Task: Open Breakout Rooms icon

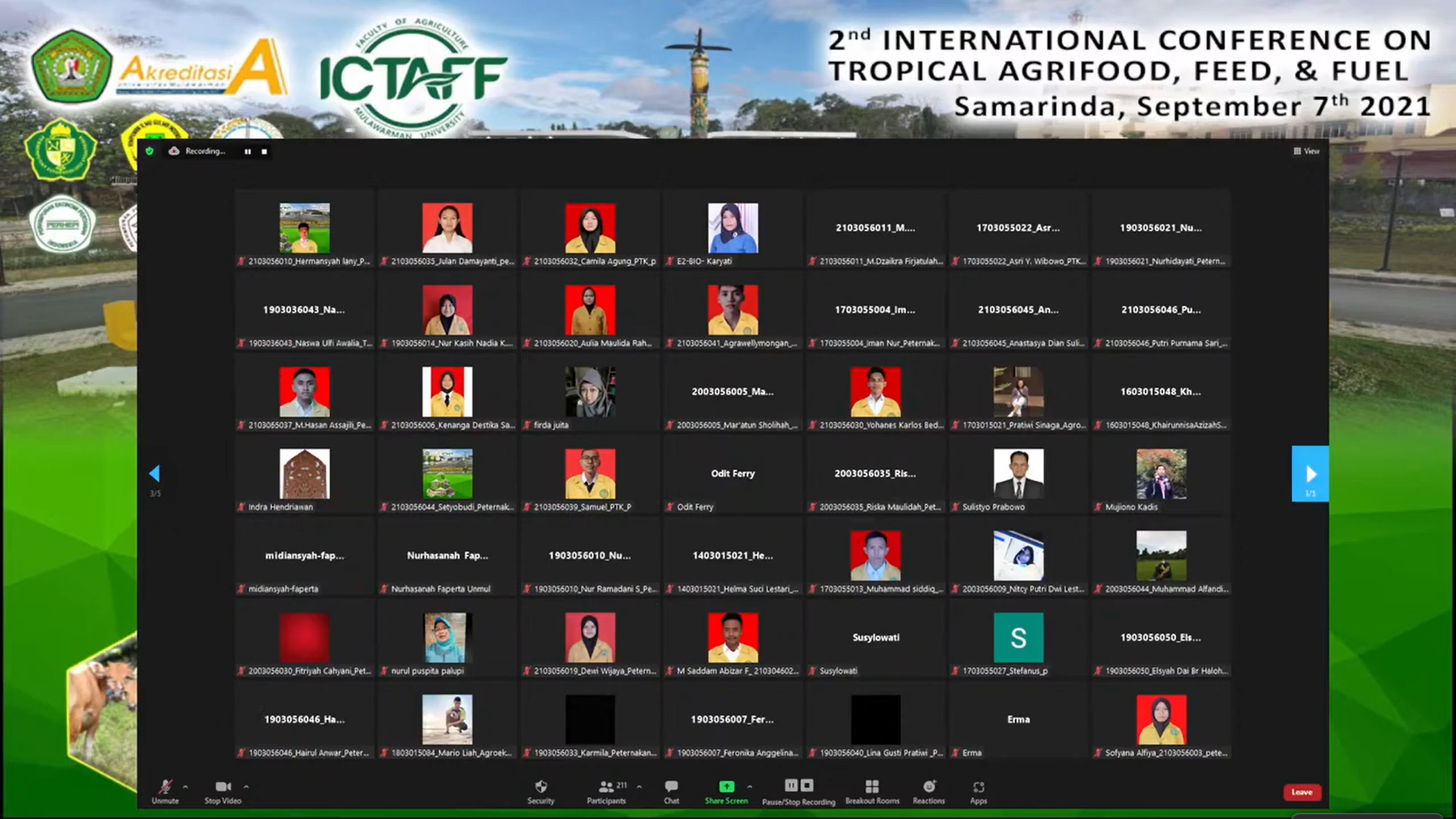Action: pyautogui.click(x=872, y=786)
